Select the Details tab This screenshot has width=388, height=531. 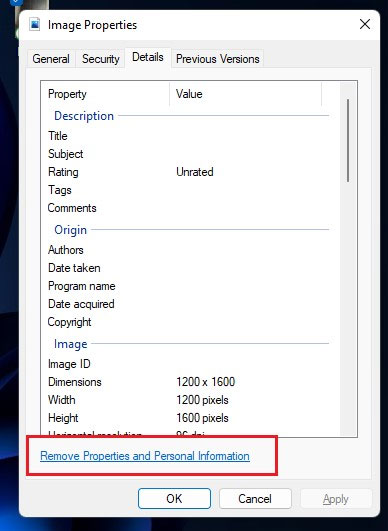(x=148, y=57)
